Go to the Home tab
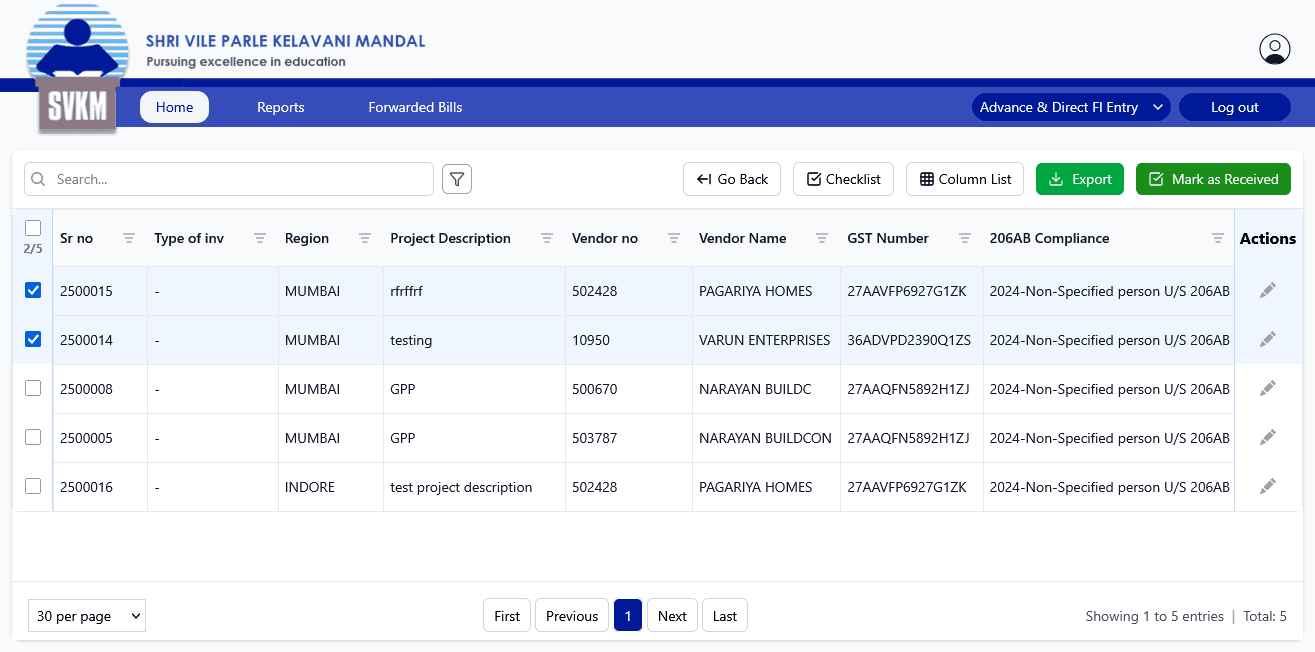1315x652 pixels. tap(174, 107)
